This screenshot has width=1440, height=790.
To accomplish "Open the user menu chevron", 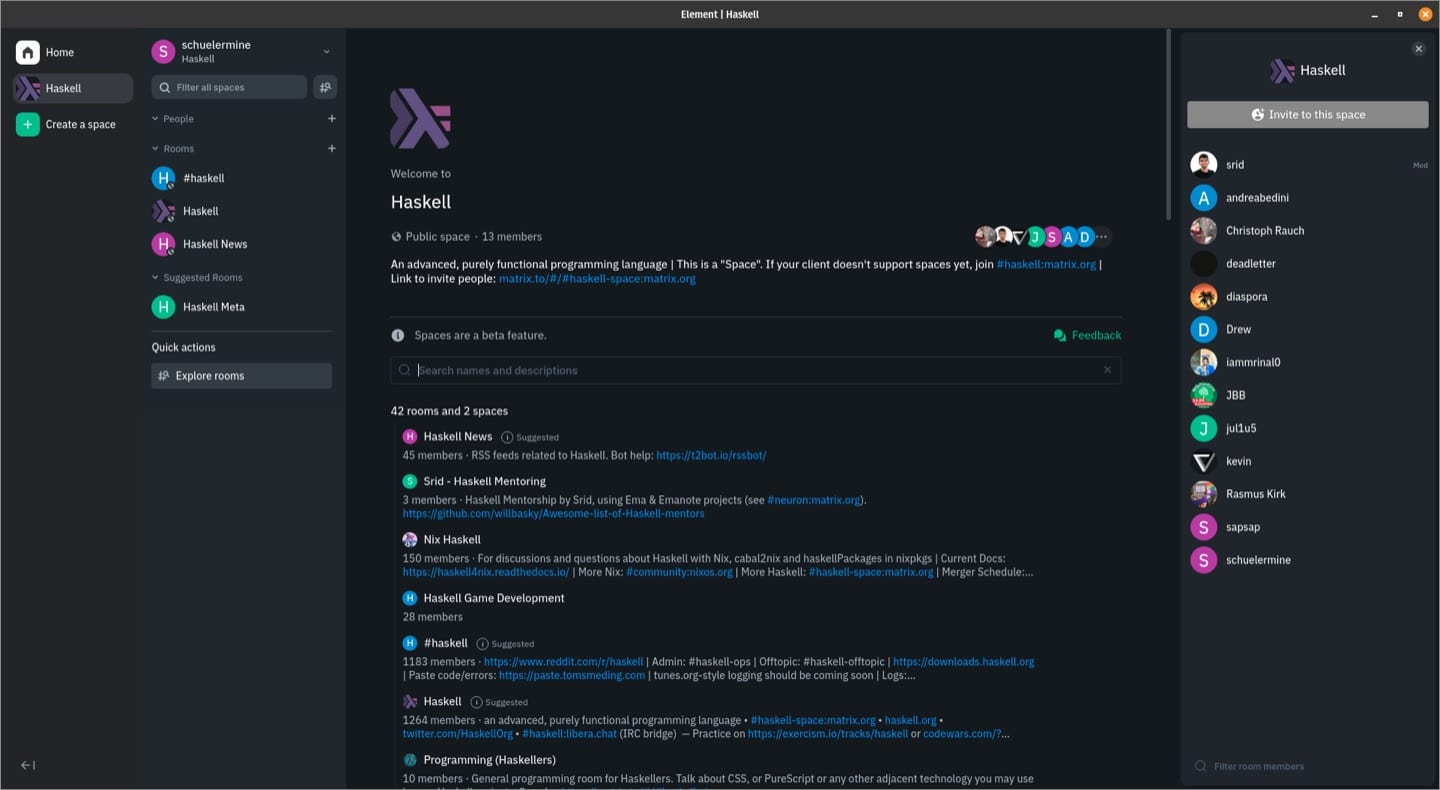I will pos(326,51).
